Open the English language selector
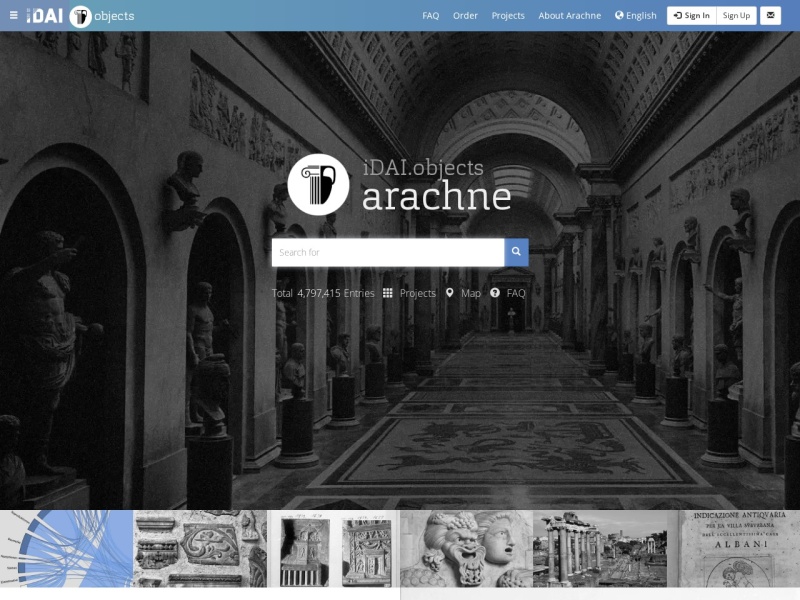The image size is (800, 600). tap(636, 16)
